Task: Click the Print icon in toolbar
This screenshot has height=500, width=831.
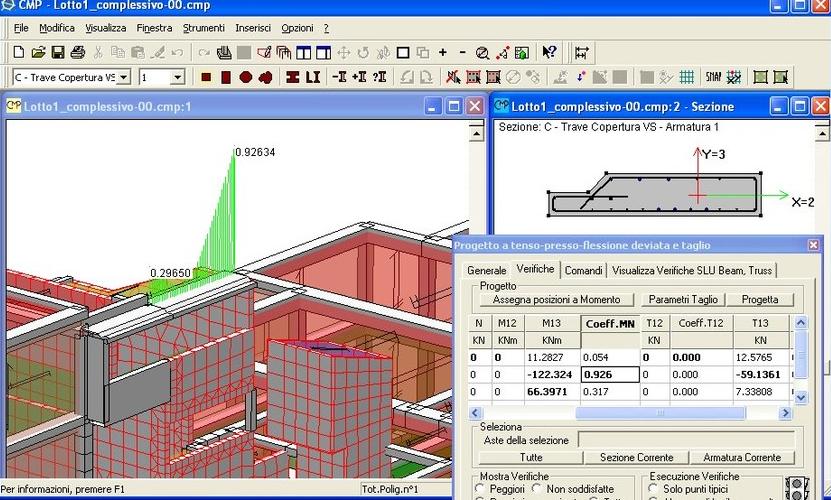Action: [77, 52]
